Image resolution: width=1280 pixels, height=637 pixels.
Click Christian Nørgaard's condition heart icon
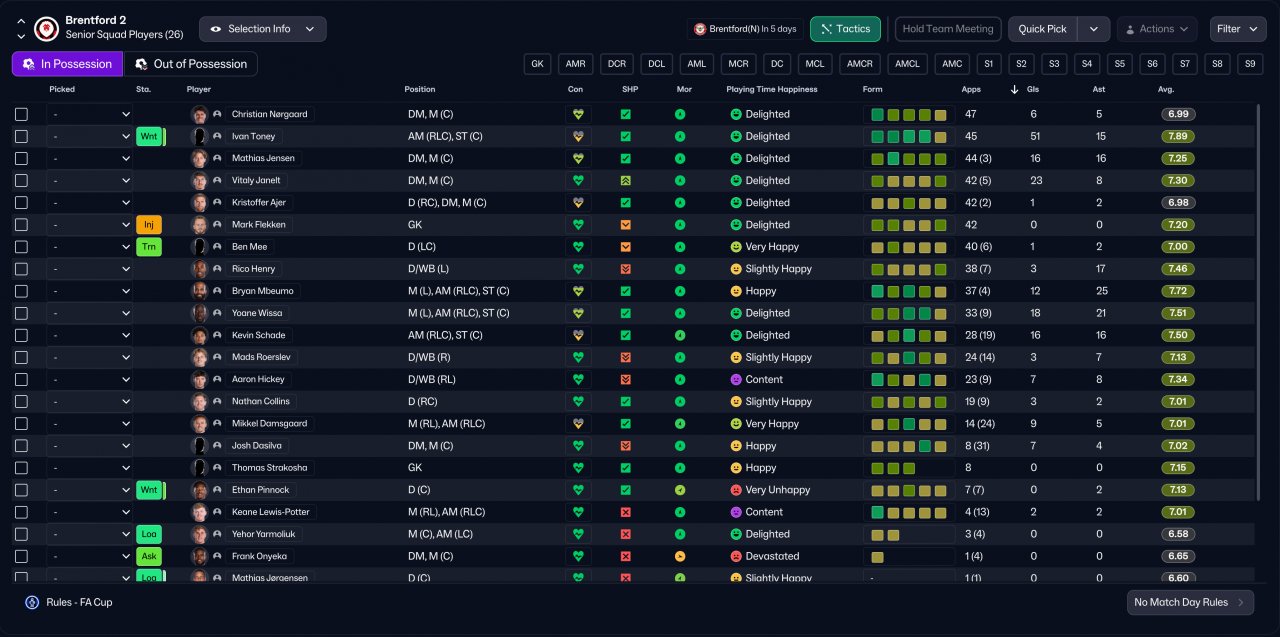click(577, 114)
